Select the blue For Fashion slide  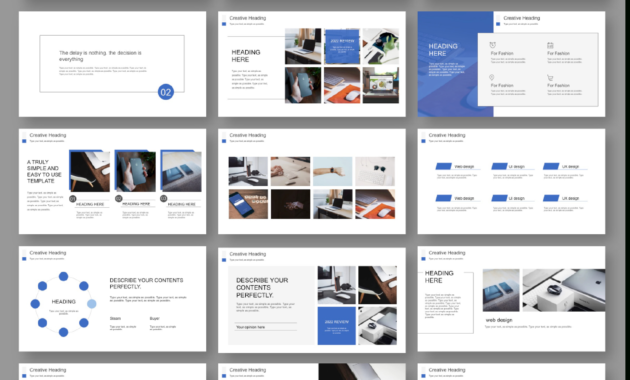click(511, 64)
